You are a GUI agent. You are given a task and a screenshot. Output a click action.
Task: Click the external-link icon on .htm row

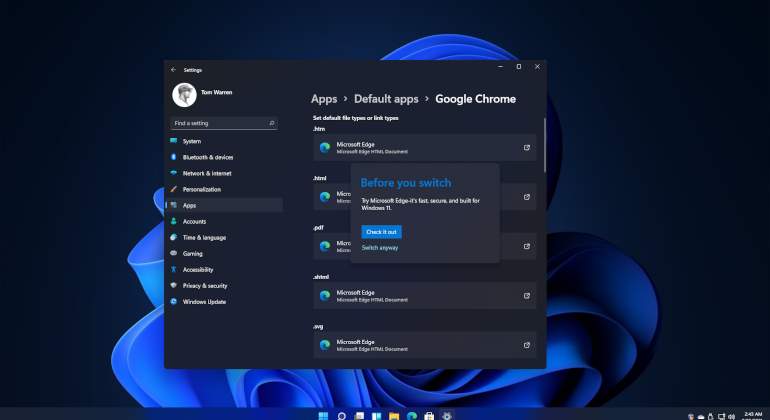tap(526, 148)
